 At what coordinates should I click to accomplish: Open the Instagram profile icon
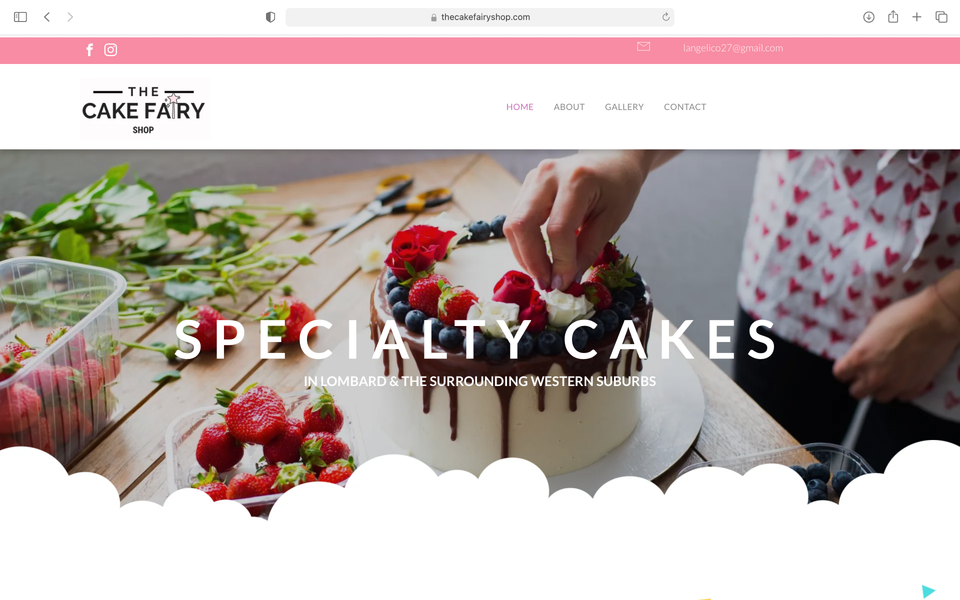(110, 50)
